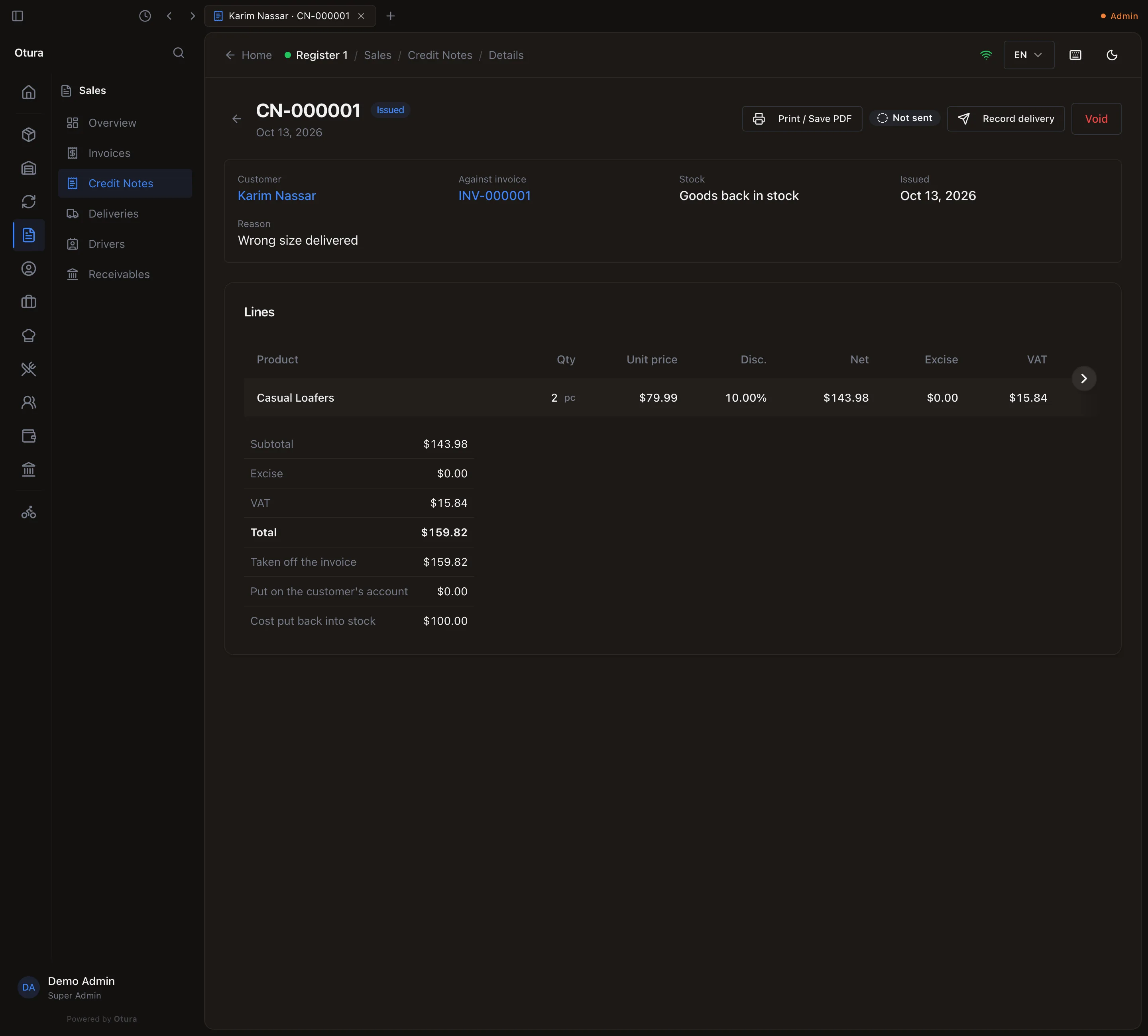
Task: Select Invoices in the Sales menu
Action: pos(125,153)
